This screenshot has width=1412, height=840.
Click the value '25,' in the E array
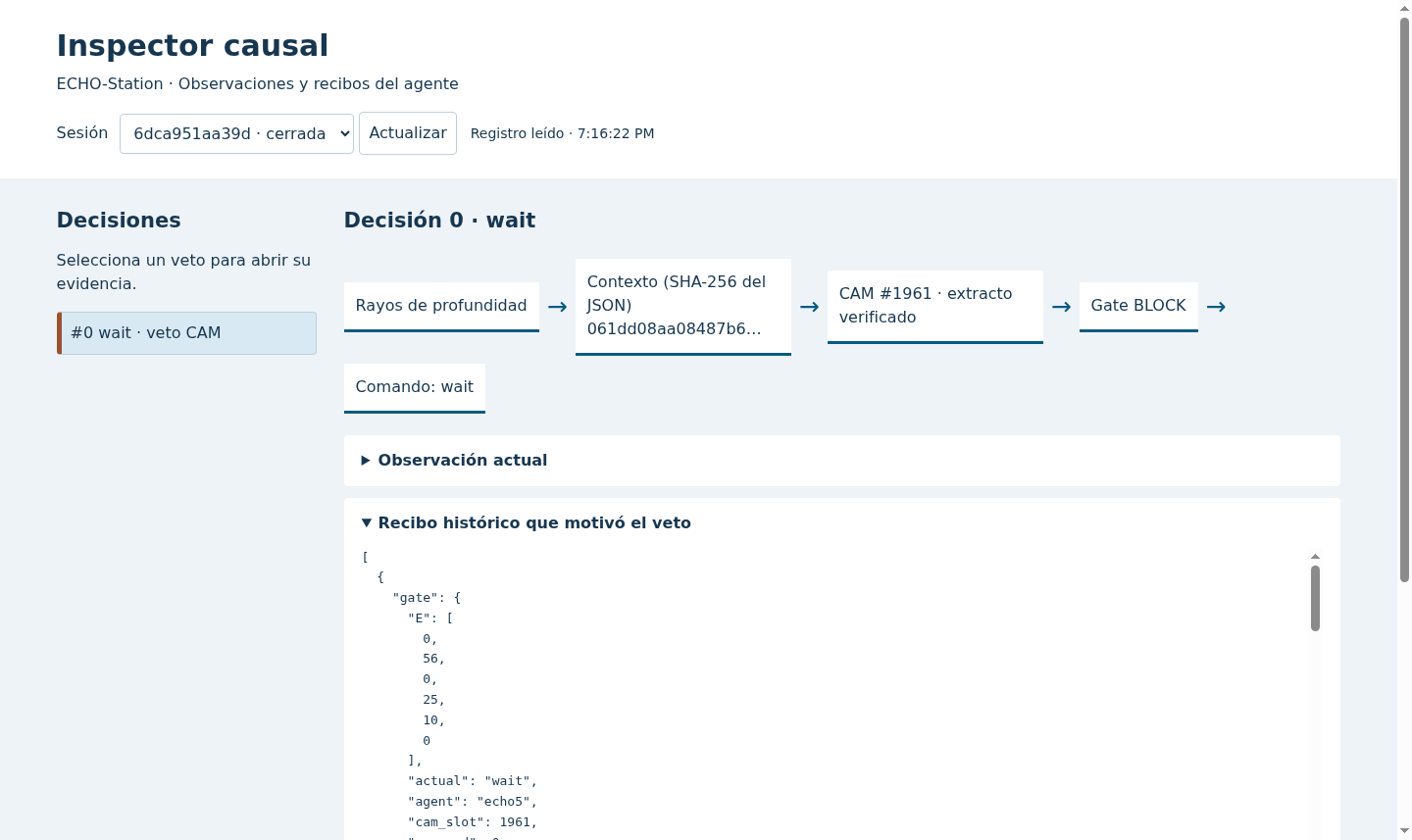(434, 700)
